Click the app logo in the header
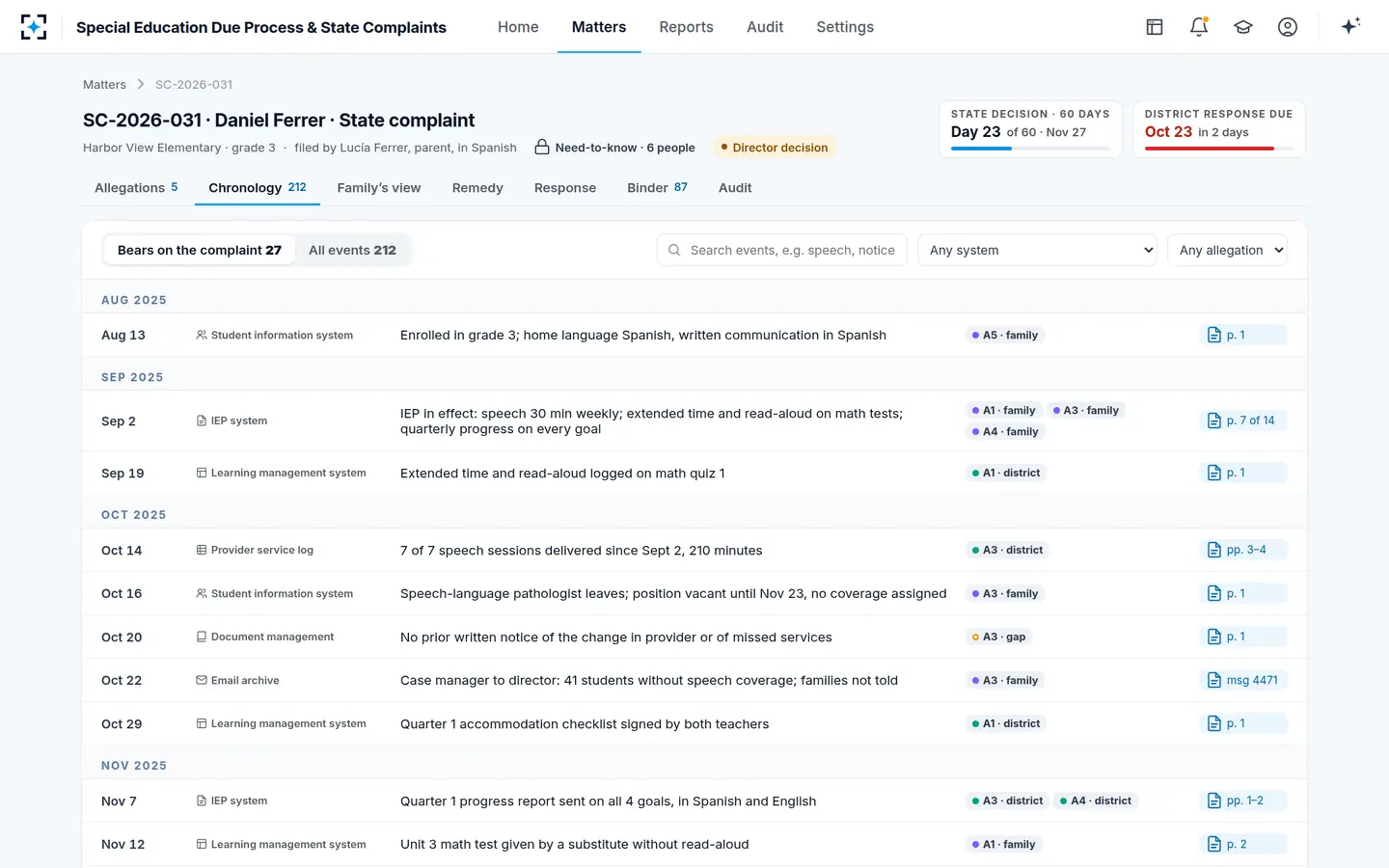 pos(34,27)
